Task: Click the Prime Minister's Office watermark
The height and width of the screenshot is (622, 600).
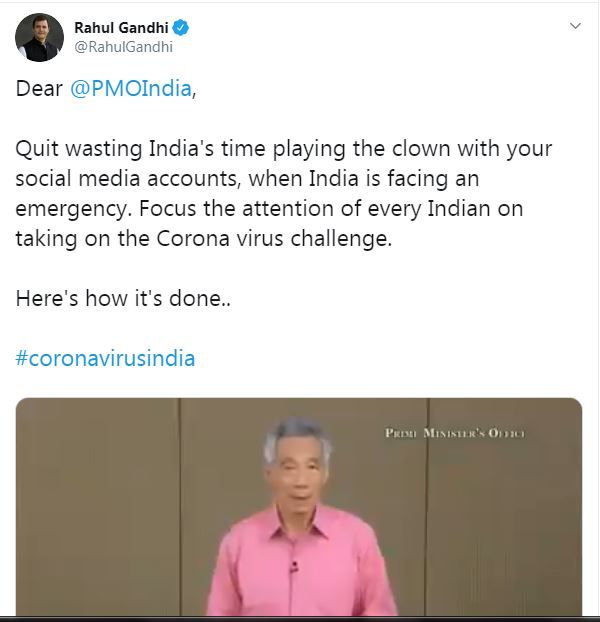Action: click(x=455, y=433)
